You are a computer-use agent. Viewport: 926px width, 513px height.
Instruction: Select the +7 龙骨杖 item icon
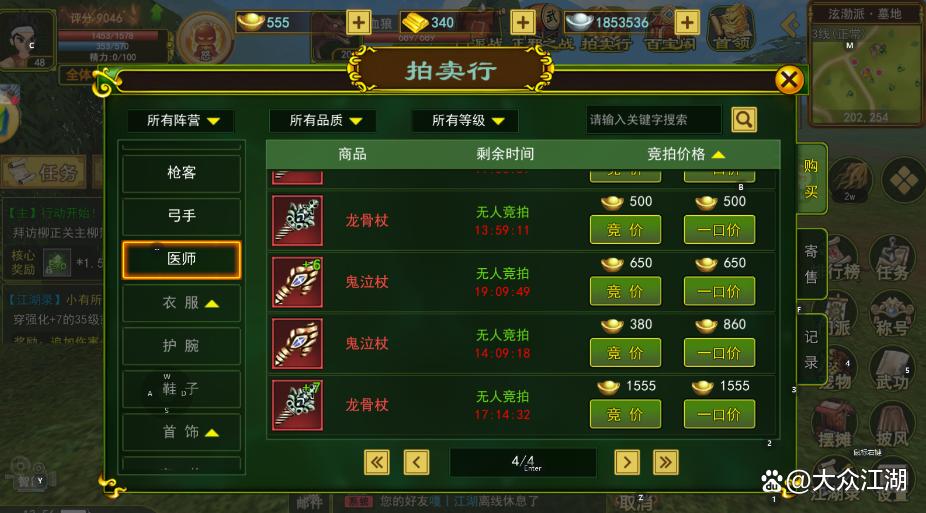298,405
